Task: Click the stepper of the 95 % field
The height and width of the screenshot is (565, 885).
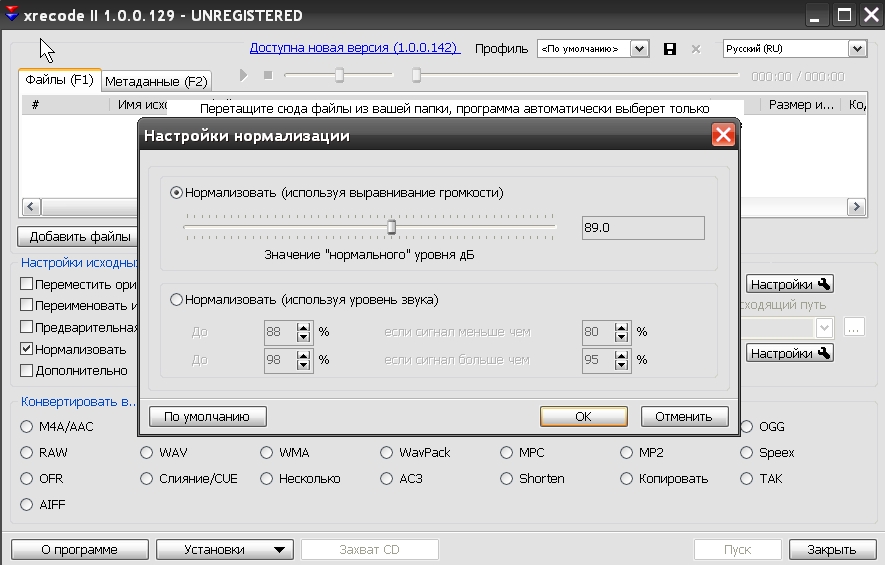Action: point(621,360)
